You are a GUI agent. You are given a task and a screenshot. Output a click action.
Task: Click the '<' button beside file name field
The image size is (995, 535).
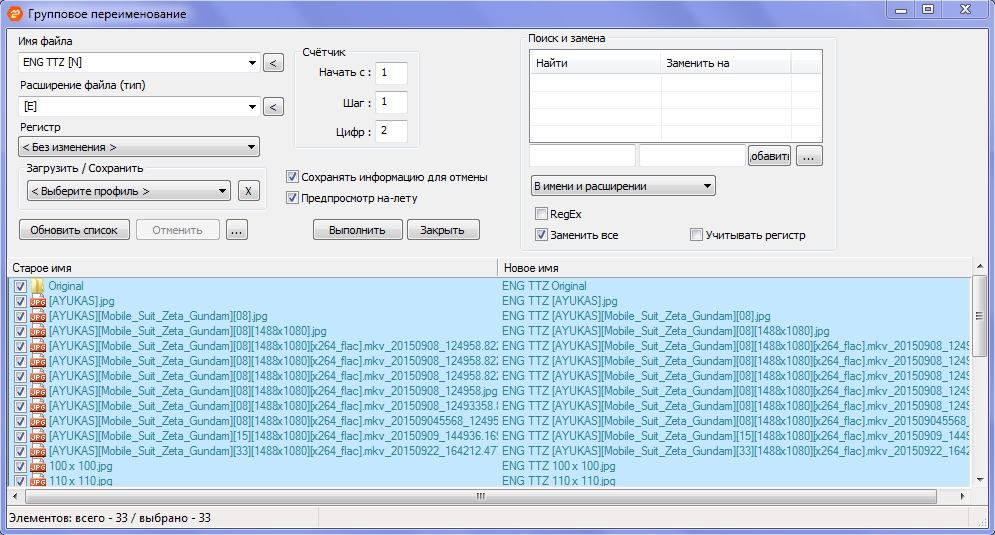point(272,65)
